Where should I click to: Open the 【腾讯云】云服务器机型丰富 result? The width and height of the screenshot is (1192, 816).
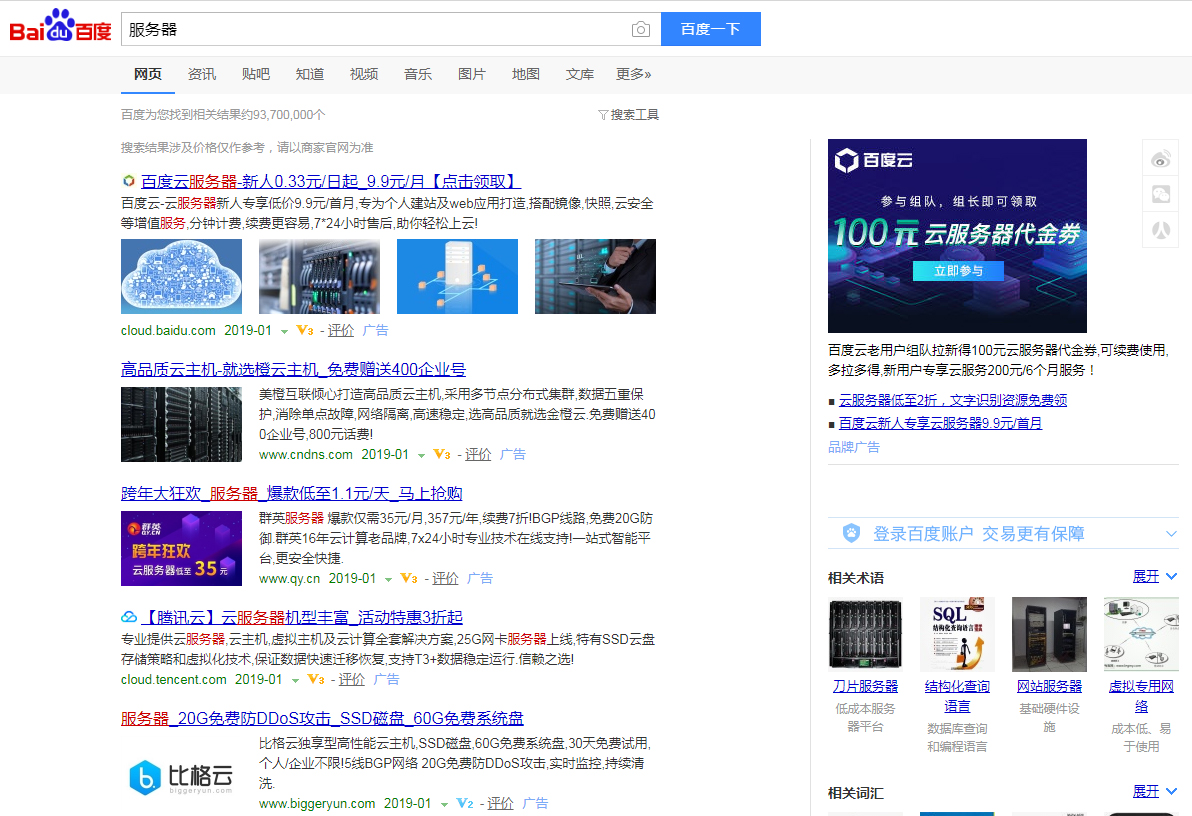(302, 618)
